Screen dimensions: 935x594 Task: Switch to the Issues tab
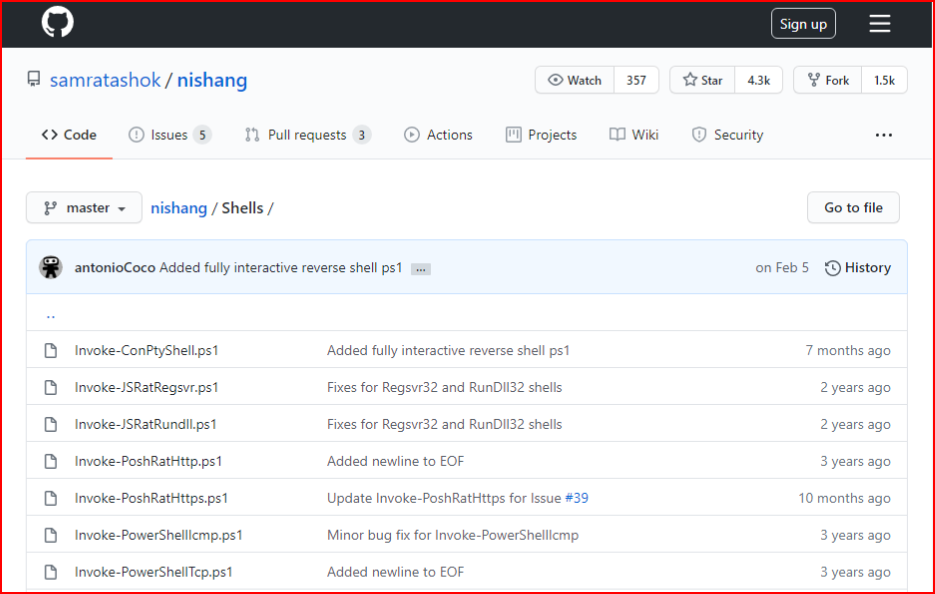pos(169,135)
